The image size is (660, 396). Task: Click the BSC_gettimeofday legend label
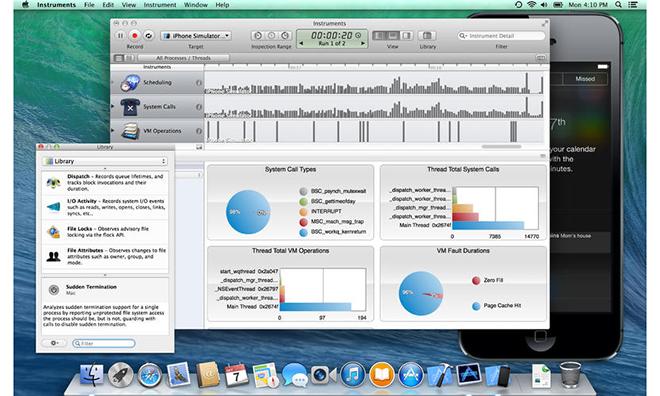[333, 201]
